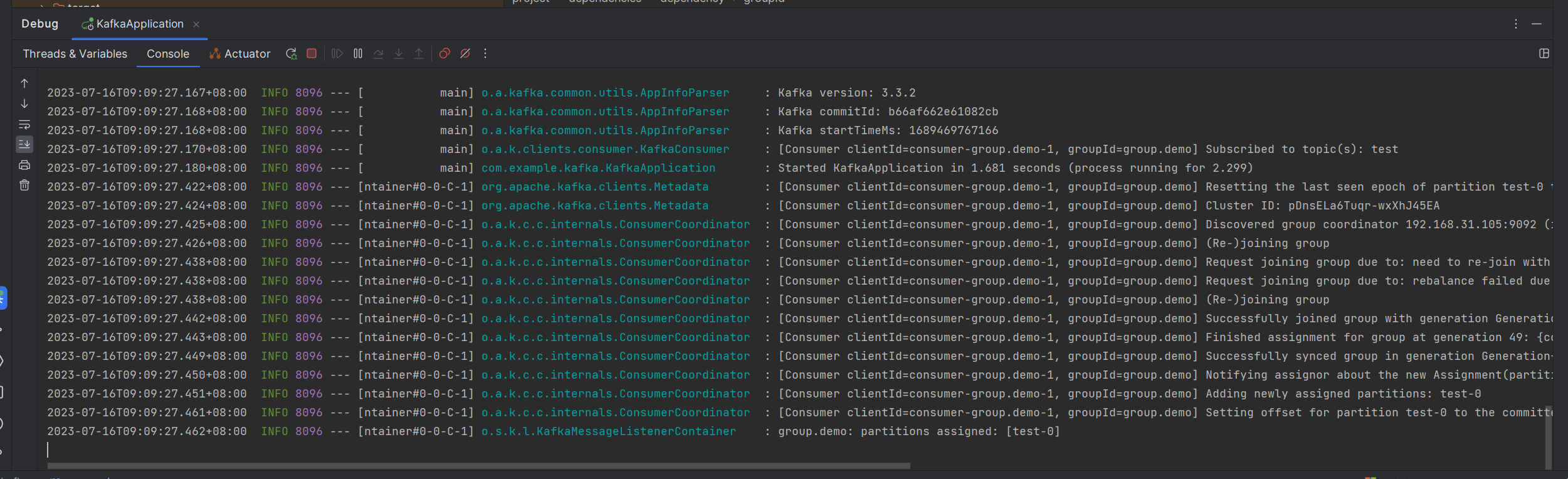Screen dimensions: 1568x479
Task: Open Debug tool window options menu
Action: point(1516,24)
